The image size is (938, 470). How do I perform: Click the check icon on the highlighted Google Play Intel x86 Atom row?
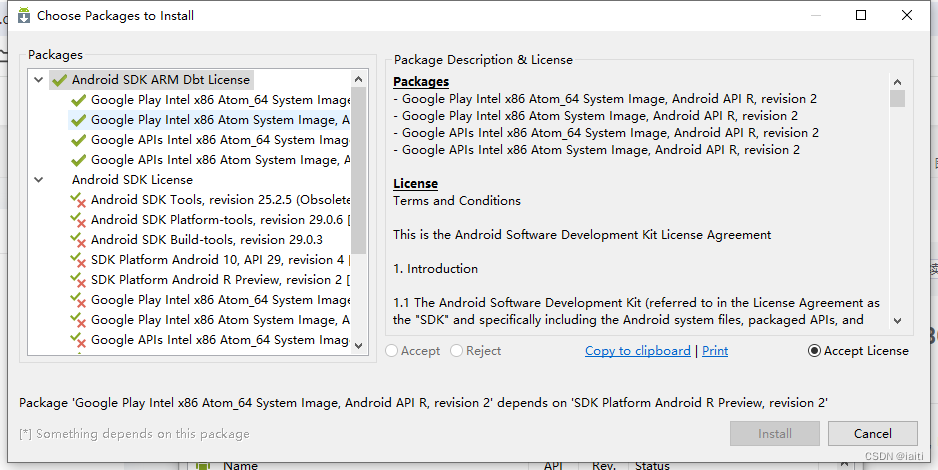coord(78,120)
